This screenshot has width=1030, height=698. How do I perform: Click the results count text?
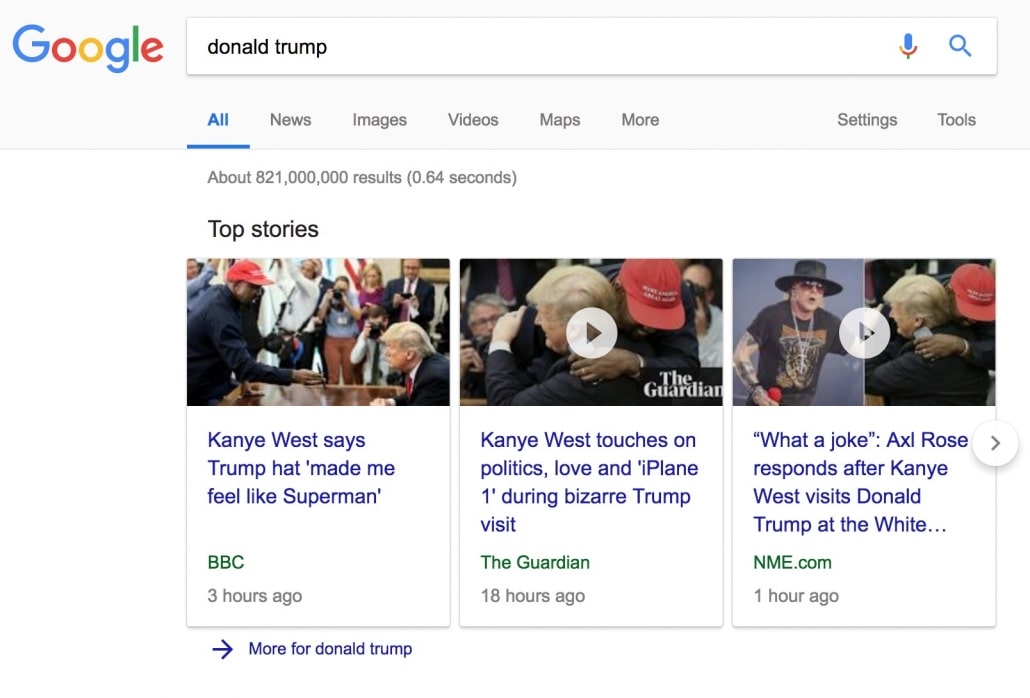(x=362, y=177)
